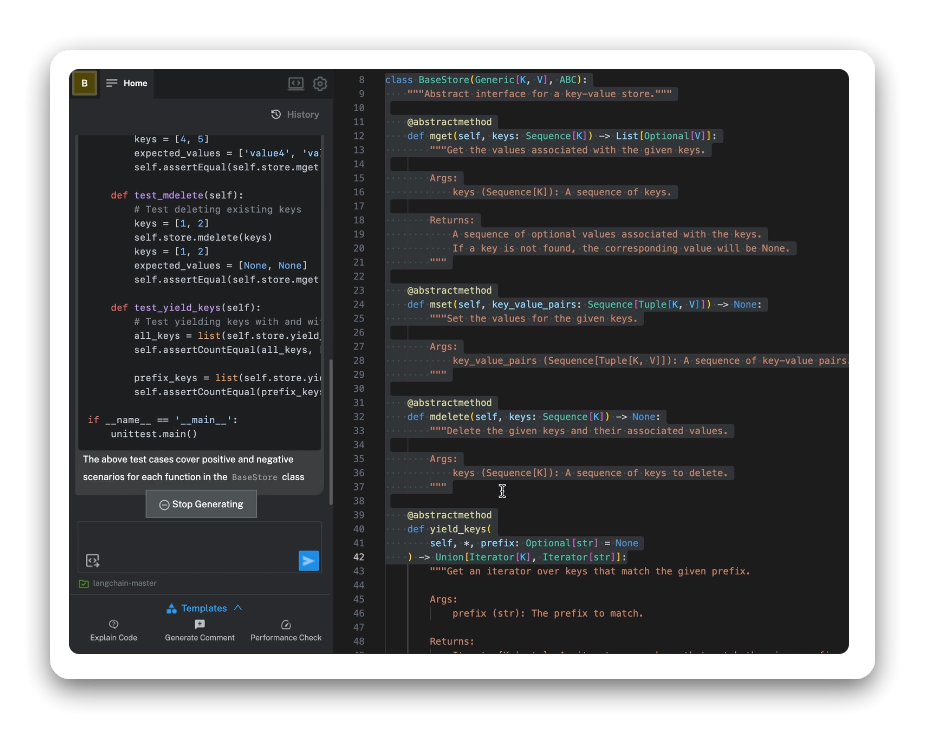This screenshot has width=925, height=729.
Task: Launch the Performance Check template
Action: pyautogui.click(x=286, y=630)
